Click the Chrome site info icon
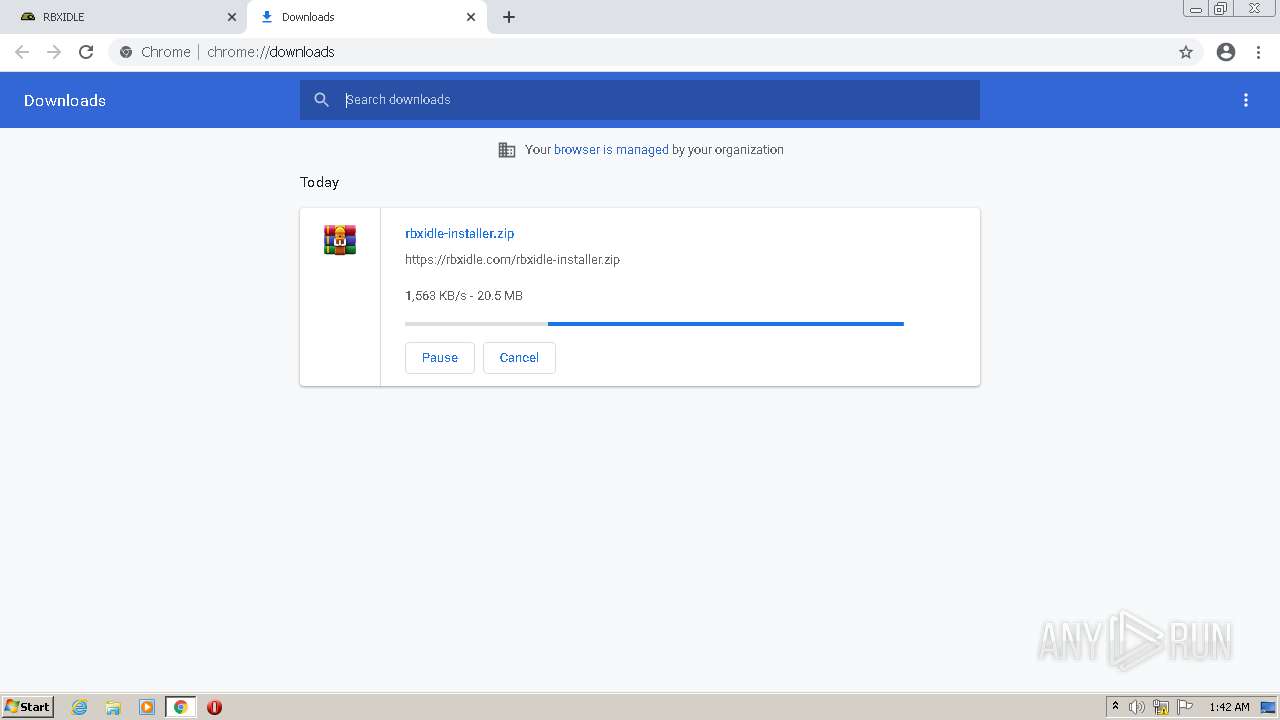 (126, 52)
